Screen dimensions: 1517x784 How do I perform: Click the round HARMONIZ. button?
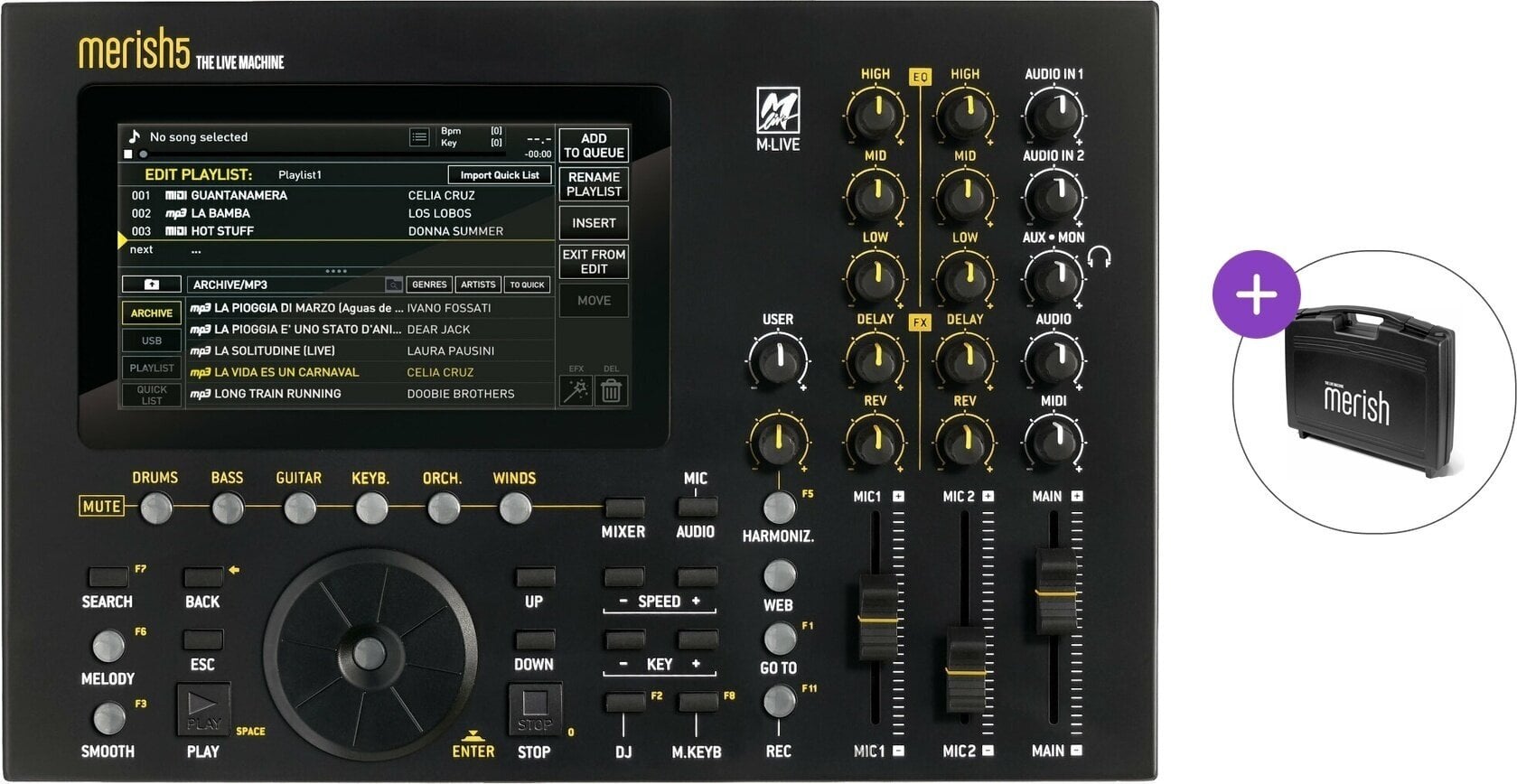click(779, 508)
